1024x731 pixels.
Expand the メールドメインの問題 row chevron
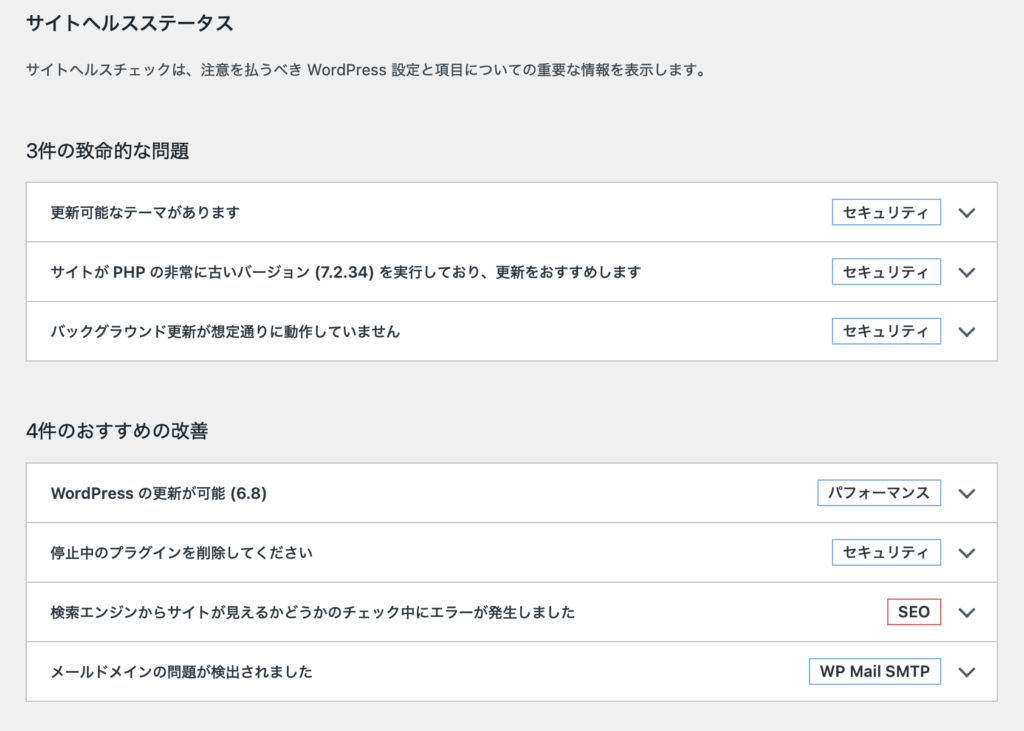(x=967, y=672)
